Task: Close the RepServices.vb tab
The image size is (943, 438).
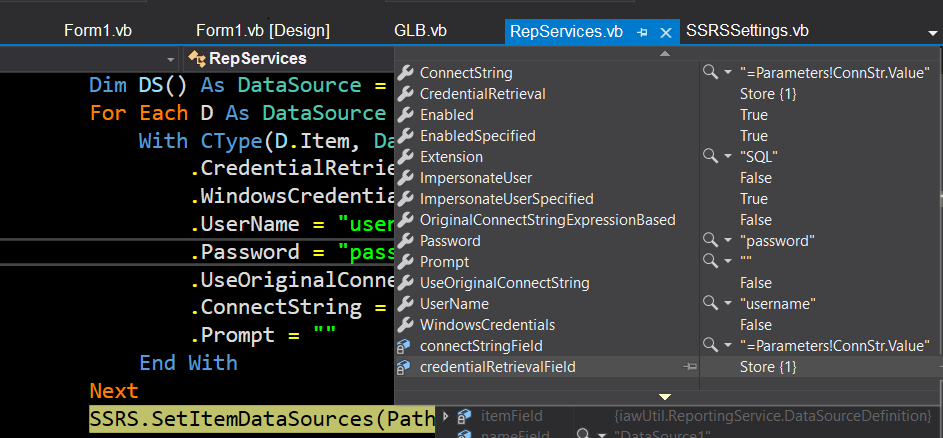Action: [666, 31]
